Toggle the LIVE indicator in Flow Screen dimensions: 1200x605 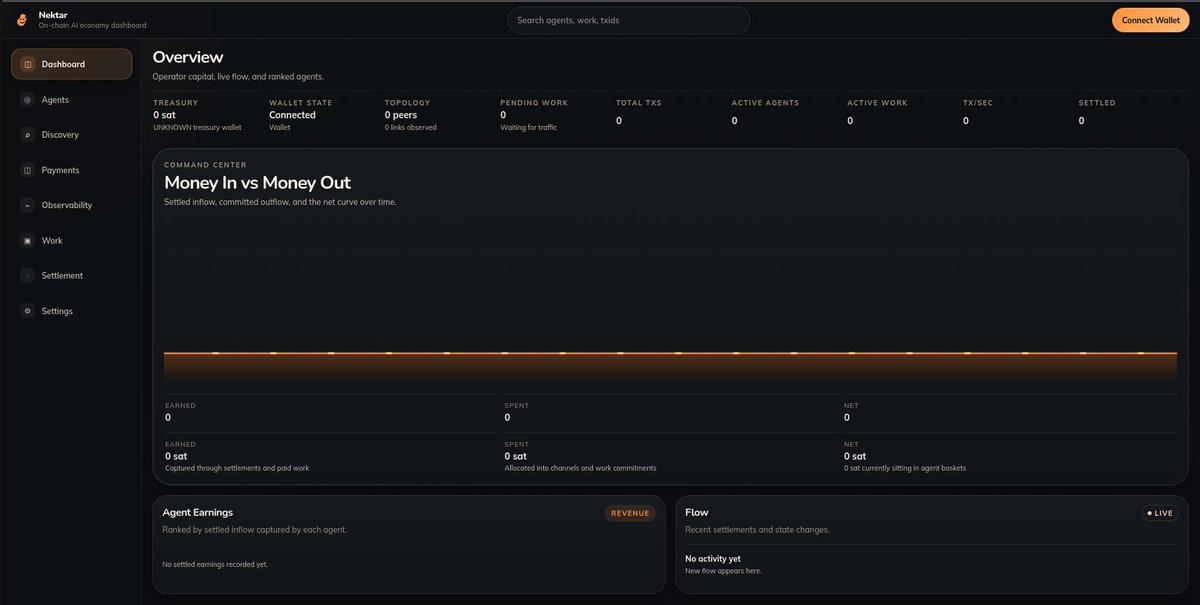click(1160, 513)
